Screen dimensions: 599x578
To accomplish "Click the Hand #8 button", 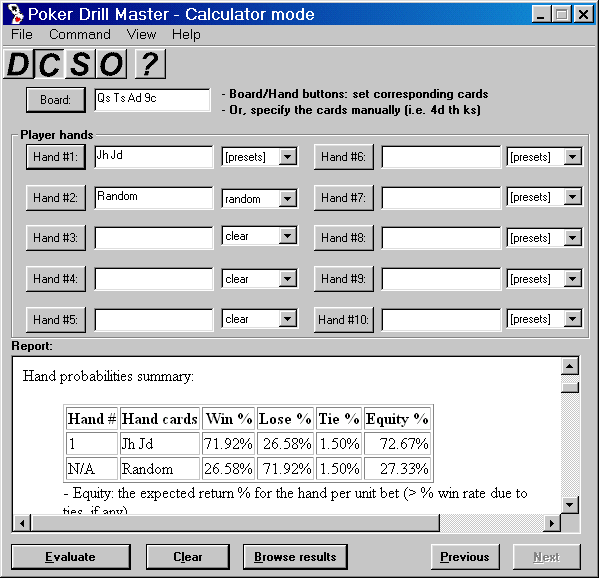I will pyautogui.click(x=343, y=238).
